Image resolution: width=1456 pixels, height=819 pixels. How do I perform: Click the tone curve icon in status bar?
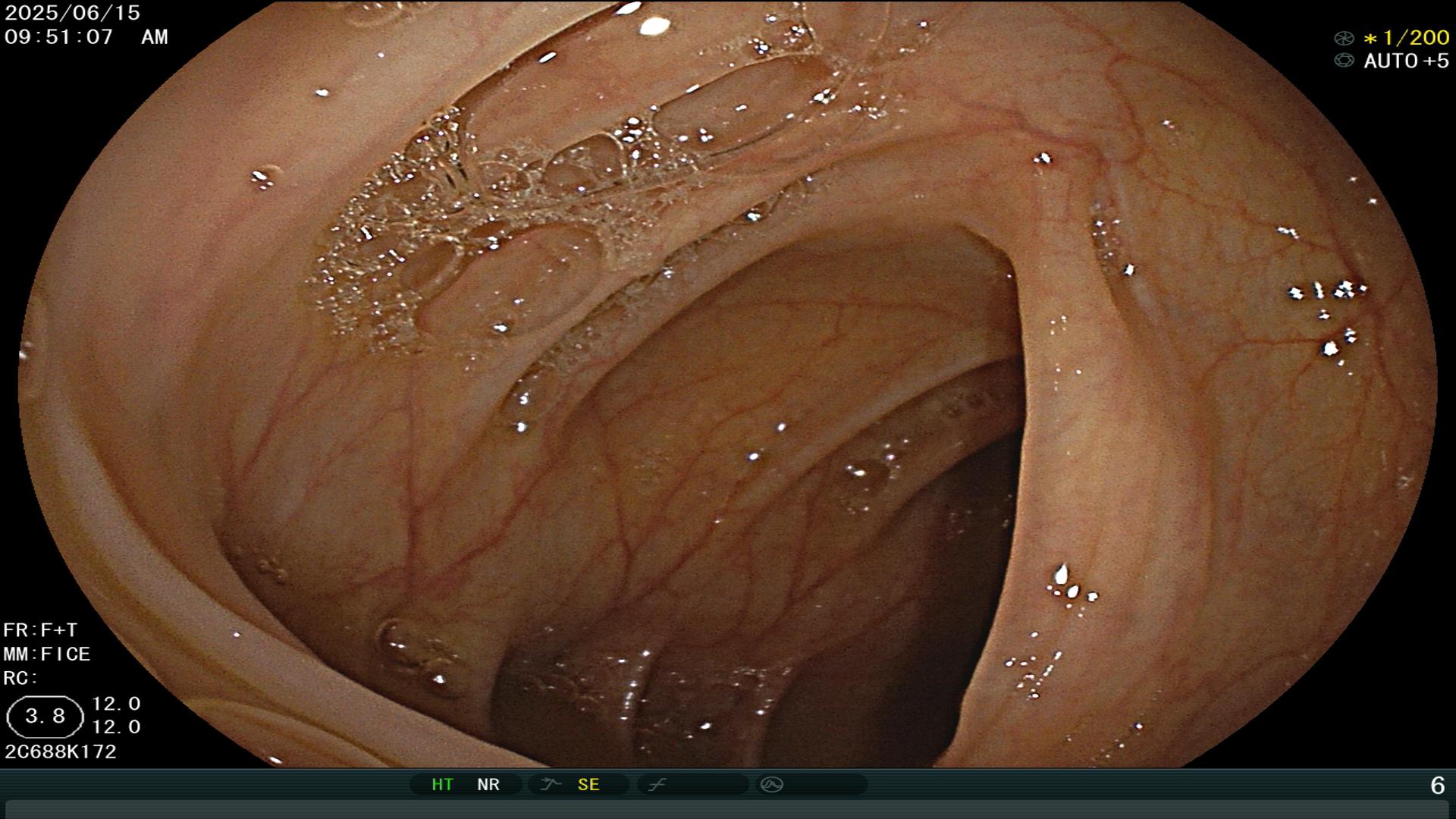(x=657, y=785)
